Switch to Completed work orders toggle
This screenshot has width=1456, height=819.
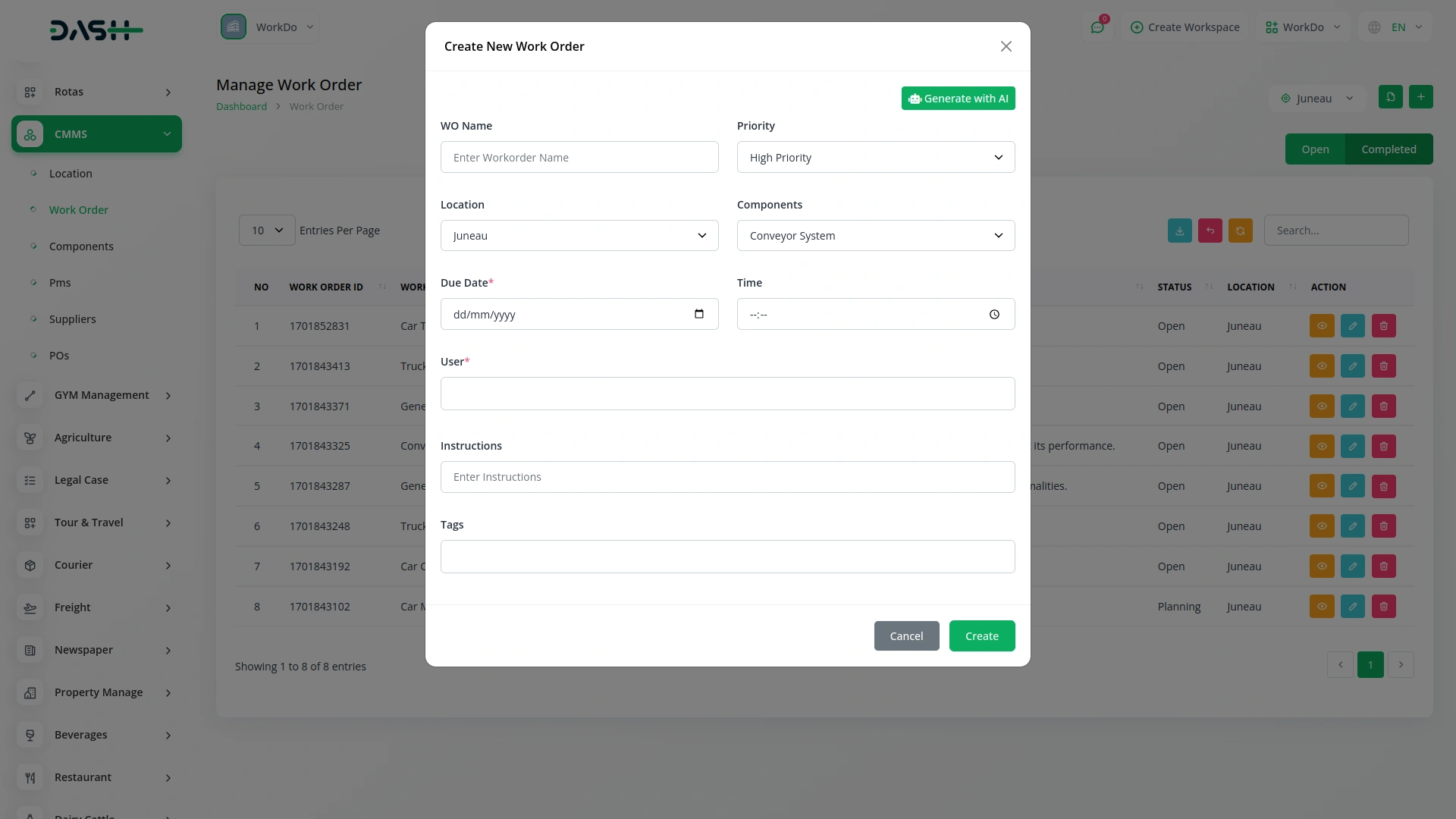coord(1388,149)
